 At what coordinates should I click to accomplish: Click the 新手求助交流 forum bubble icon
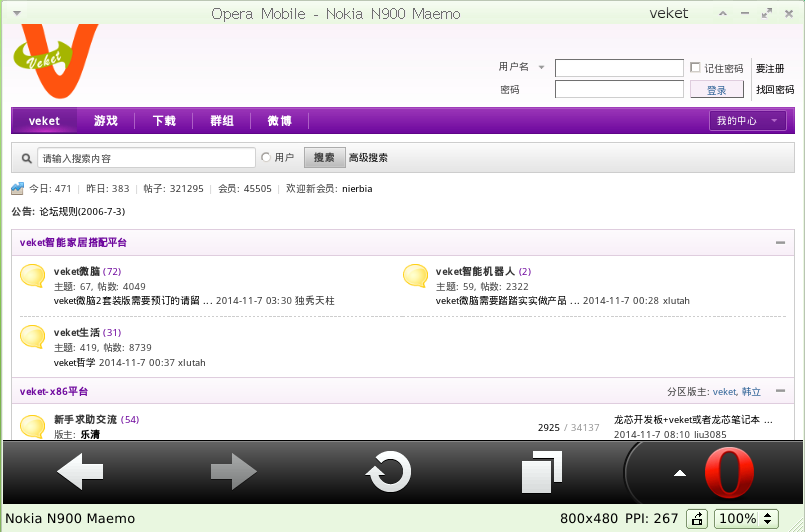pos(32,426)
